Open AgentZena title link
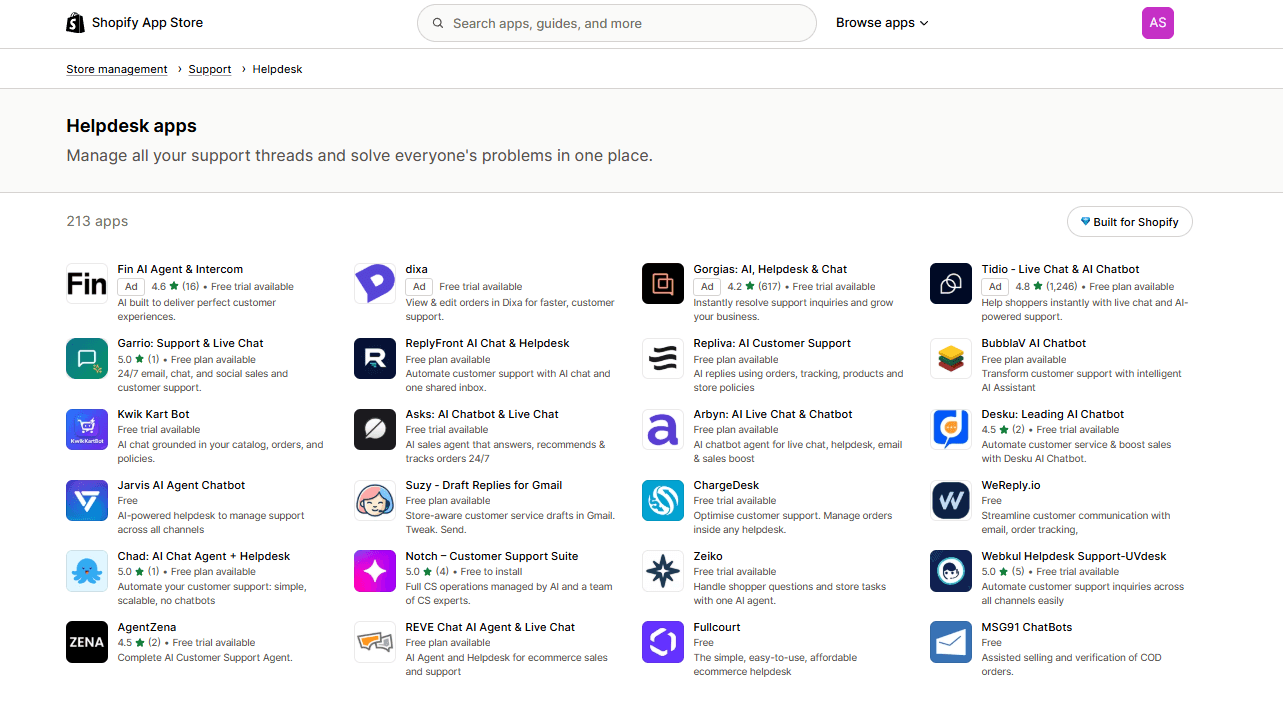 pos(147,627)
